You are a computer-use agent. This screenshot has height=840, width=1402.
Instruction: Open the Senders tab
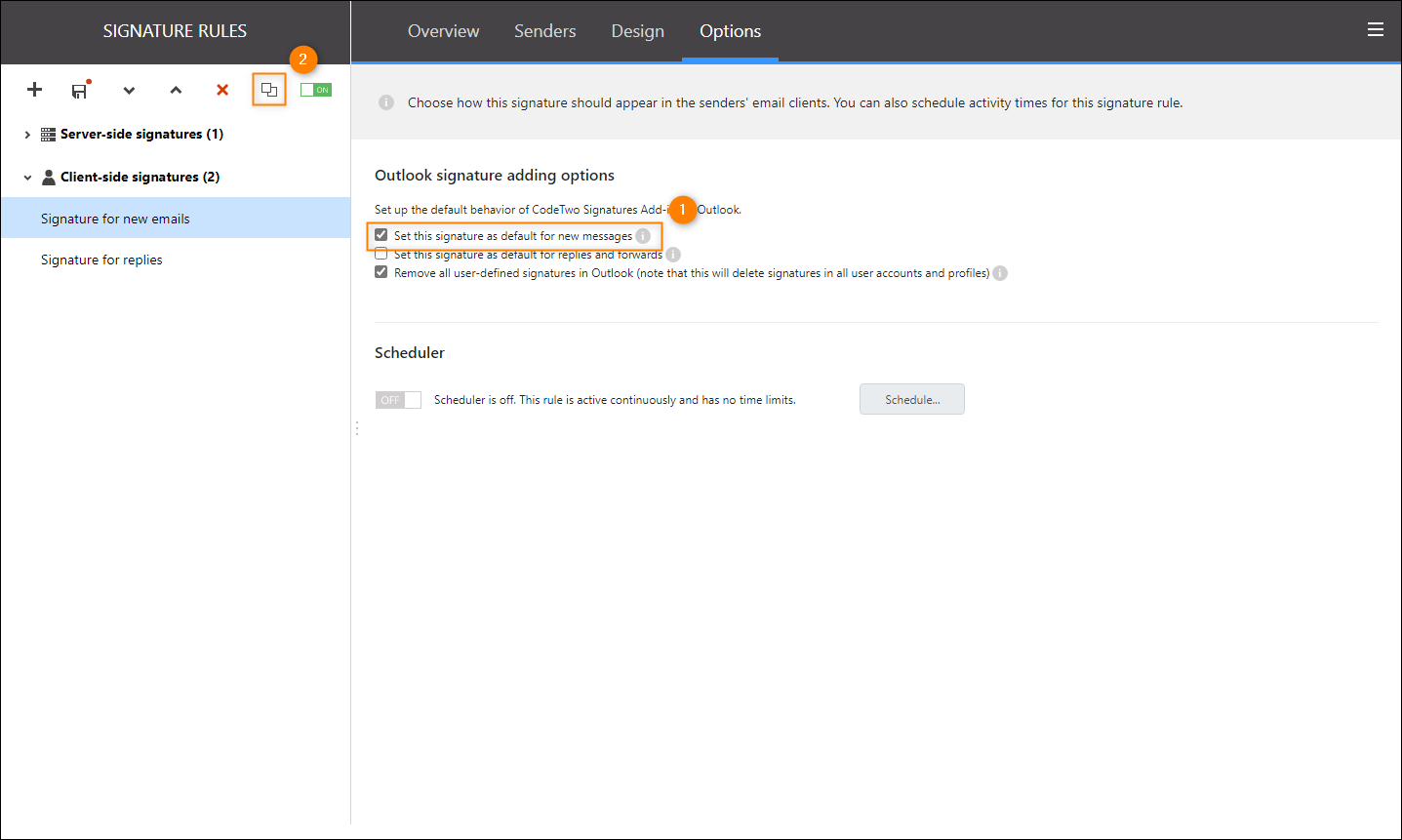544,30
